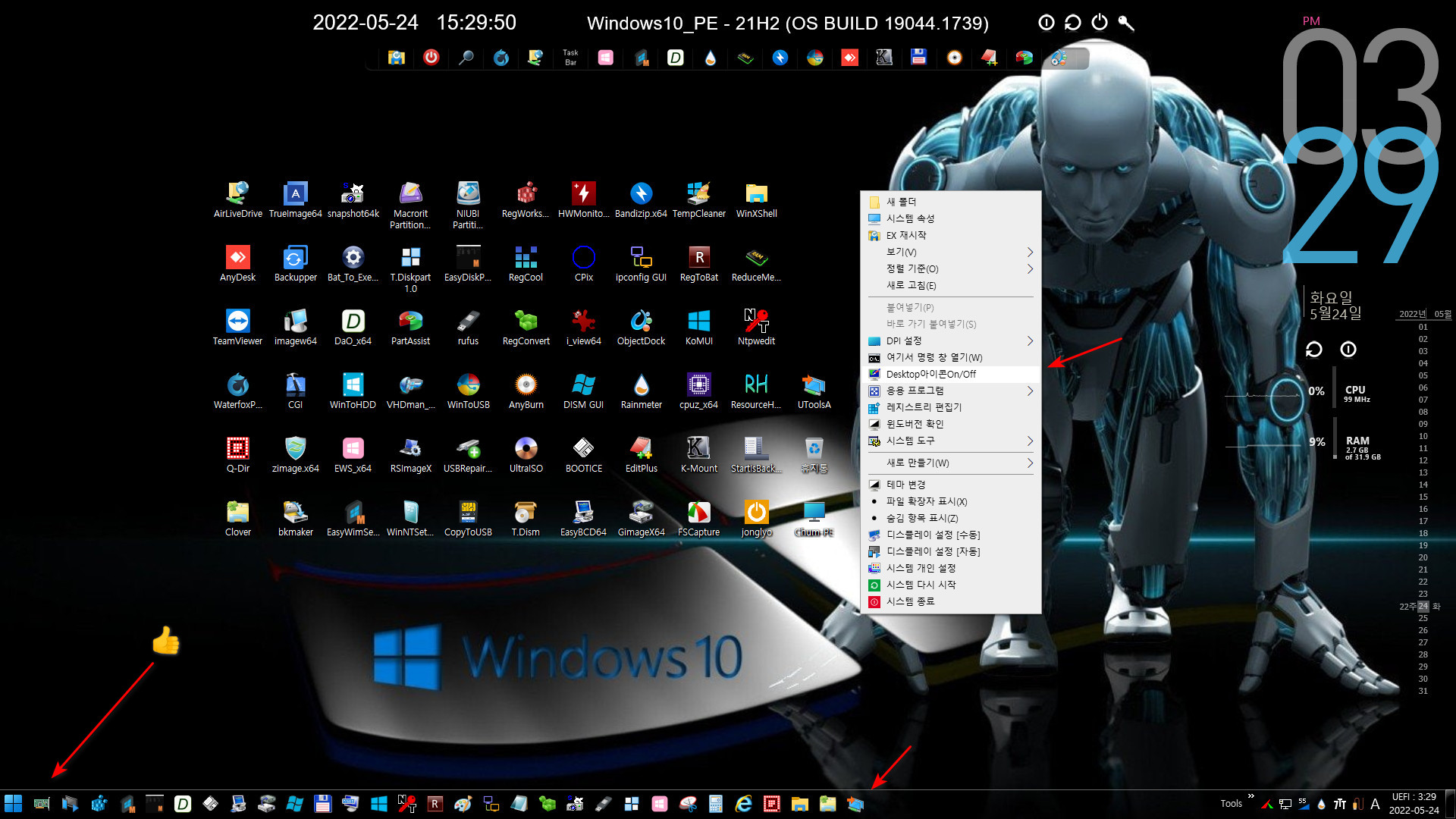The width and height of the screenshot is (1456, 819).
Task: Choose 윈도버전 확인 menu entry
Action: 951,424
